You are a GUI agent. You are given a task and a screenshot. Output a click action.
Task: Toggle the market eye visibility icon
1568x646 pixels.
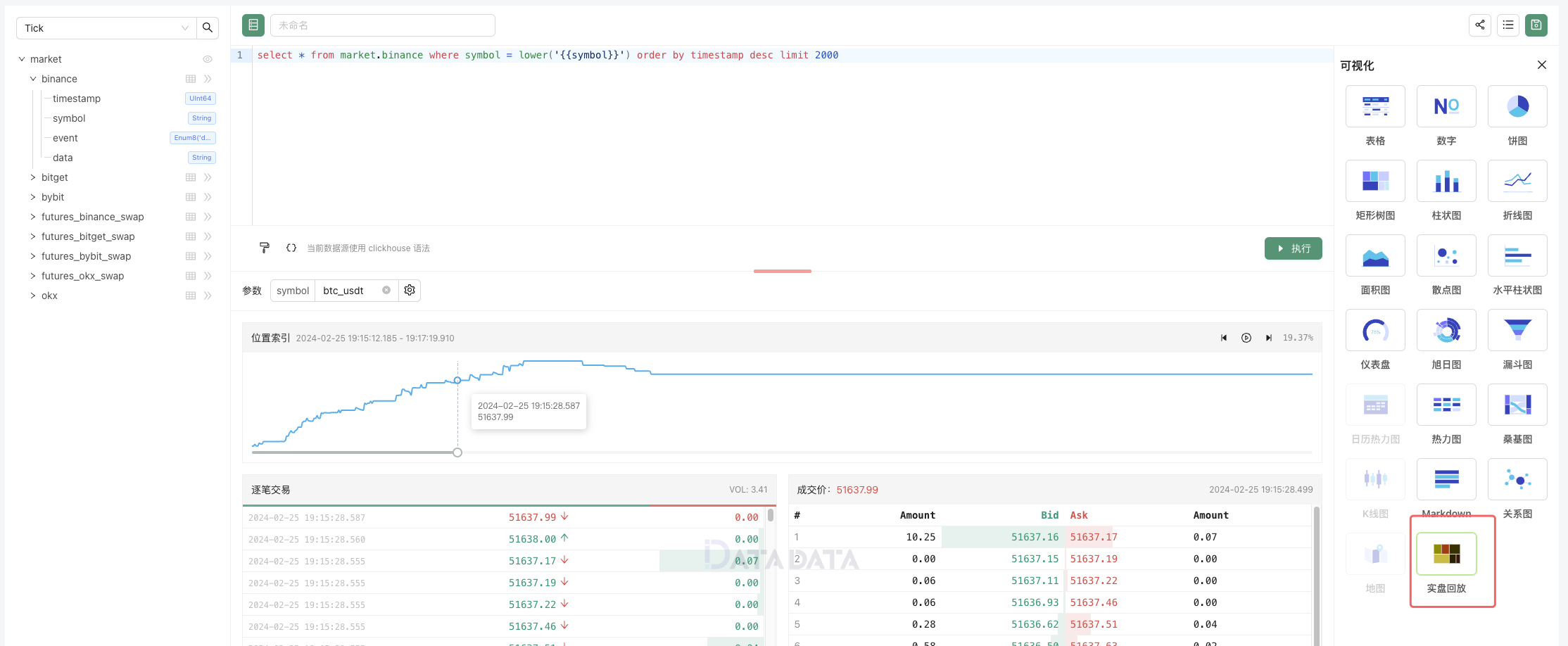(208, 59)
